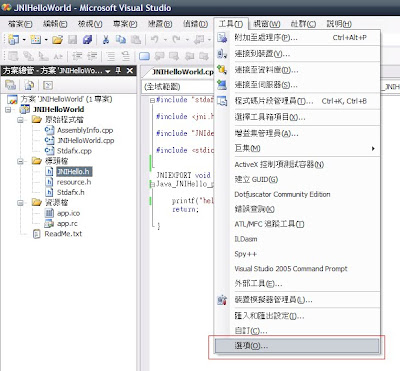Close the Solution Explorer panel
Viewport: 400px width, 371px height.
130,71
